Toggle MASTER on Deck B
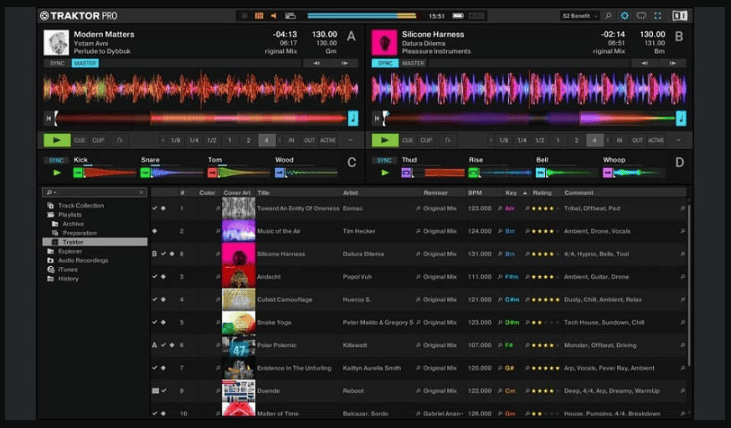The height and width of the screenshot is (428, 731). click(x=413, y=63)
